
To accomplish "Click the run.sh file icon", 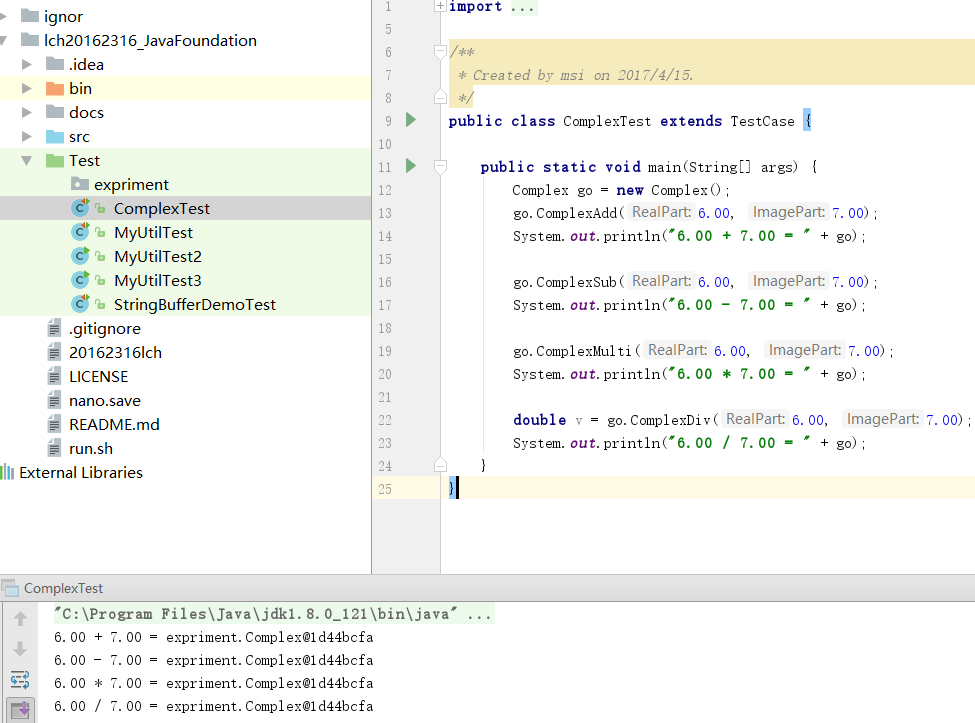I will (54, 449).
